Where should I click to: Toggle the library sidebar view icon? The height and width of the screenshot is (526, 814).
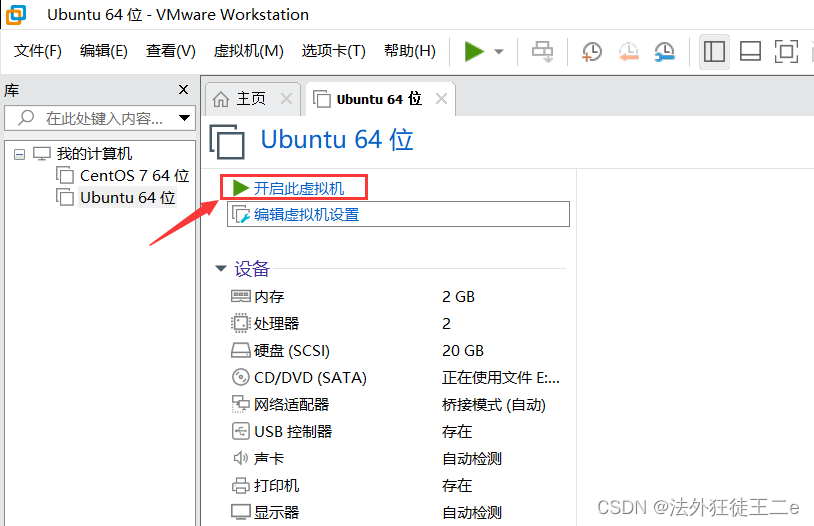coord(714,51)
